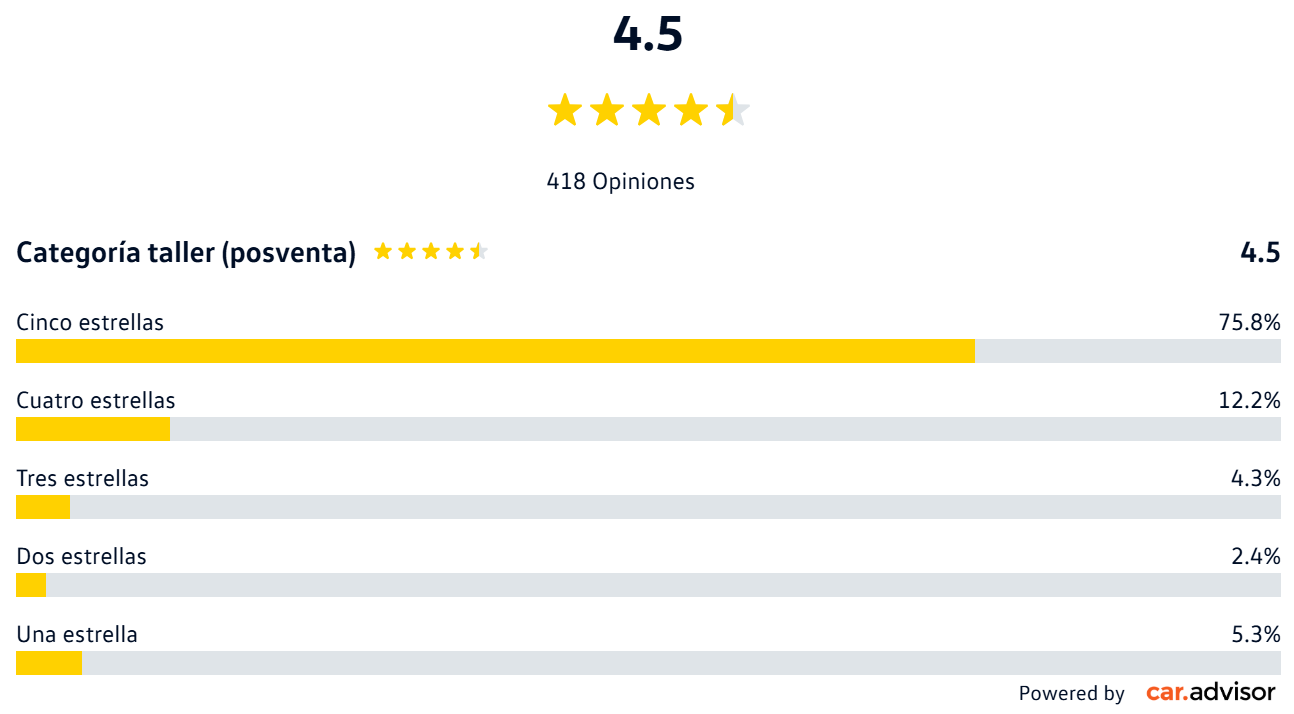The width and height of the screenshot is (1294, 714).
Task: Select the Una estrella label
Action: tap(77, 635)
